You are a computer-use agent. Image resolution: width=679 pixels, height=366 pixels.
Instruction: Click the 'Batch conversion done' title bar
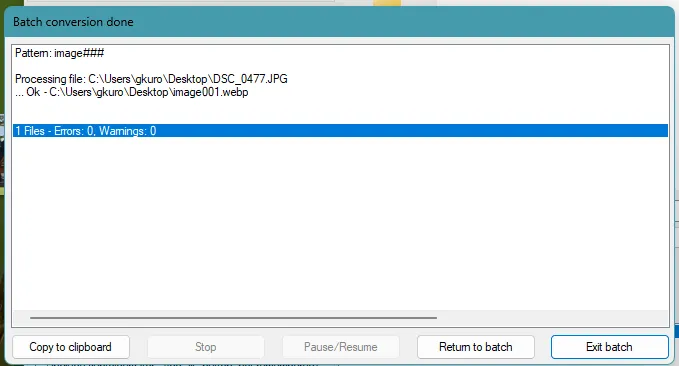tap(340, 22)
